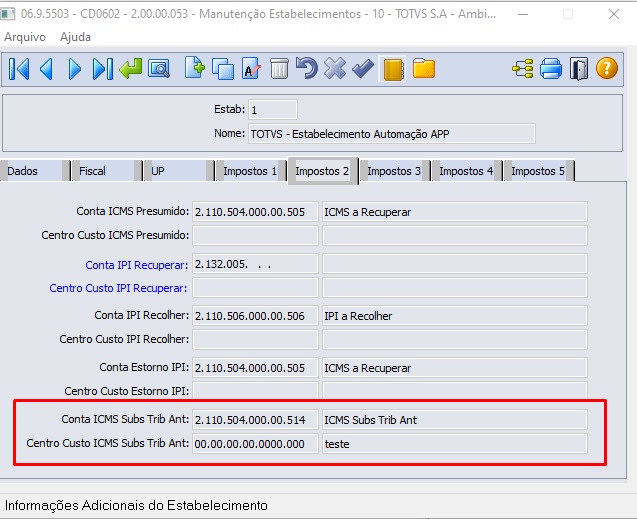Switch to the Dados tab
Image resolution: width=637 pixels, height=519 pixels.
(x=35, y=171)
